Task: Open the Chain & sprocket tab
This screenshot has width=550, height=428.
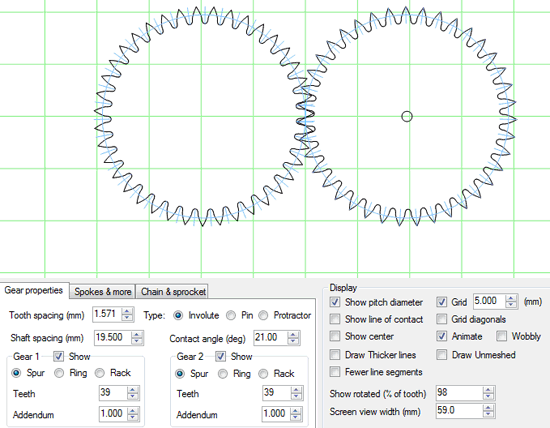Action: [x=173, y=292]
